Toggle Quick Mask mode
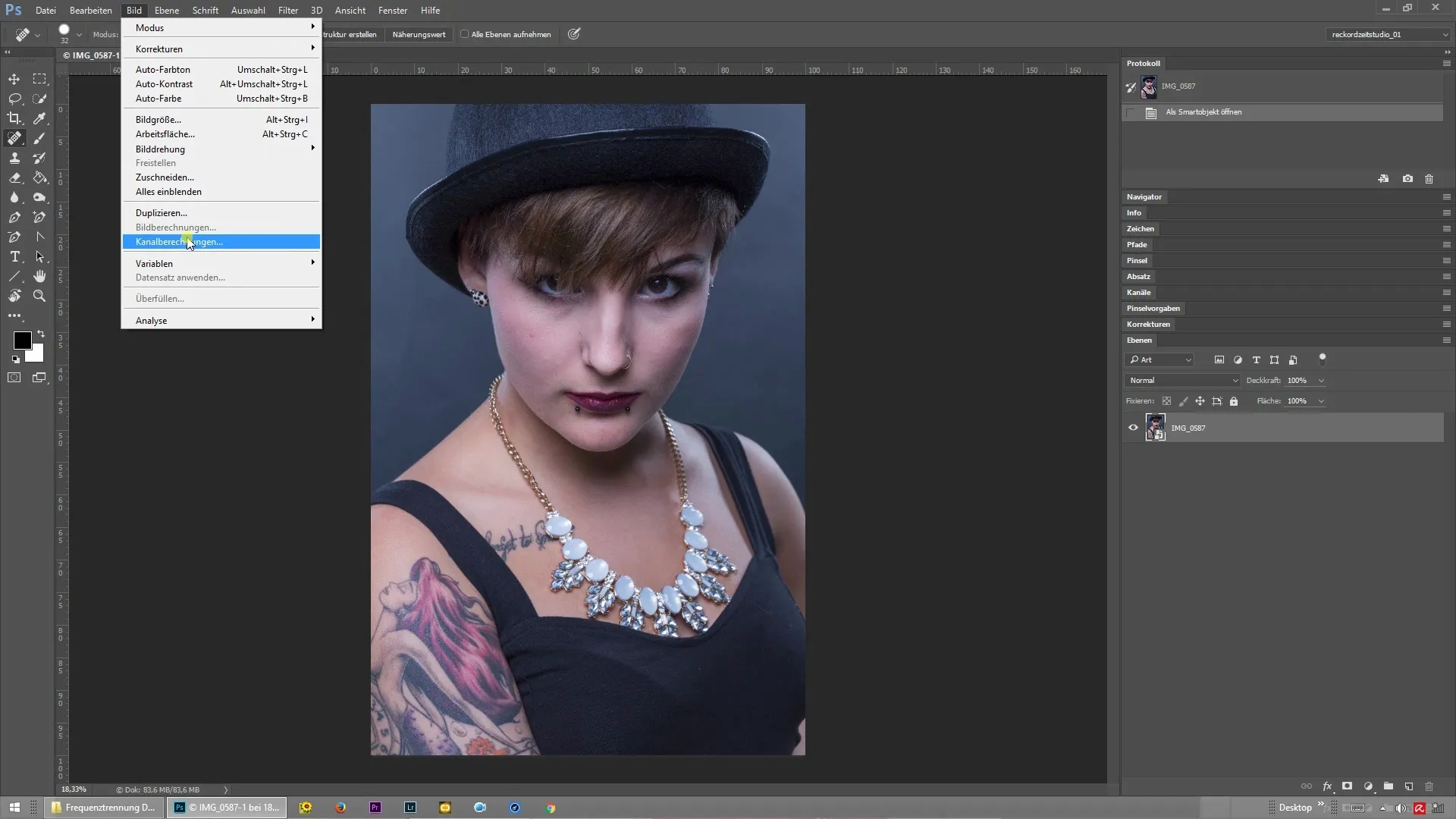The image size is (1456, 819). (14, 378)
